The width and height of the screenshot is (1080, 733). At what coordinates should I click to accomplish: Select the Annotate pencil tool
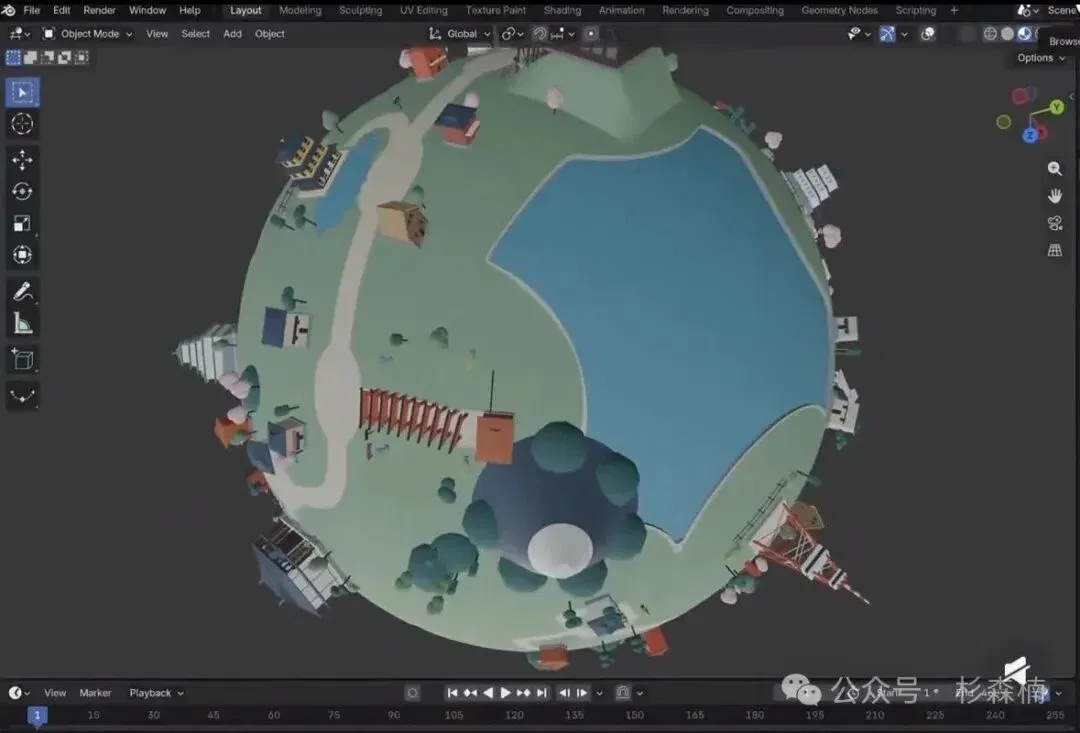(x=22, y=291)
